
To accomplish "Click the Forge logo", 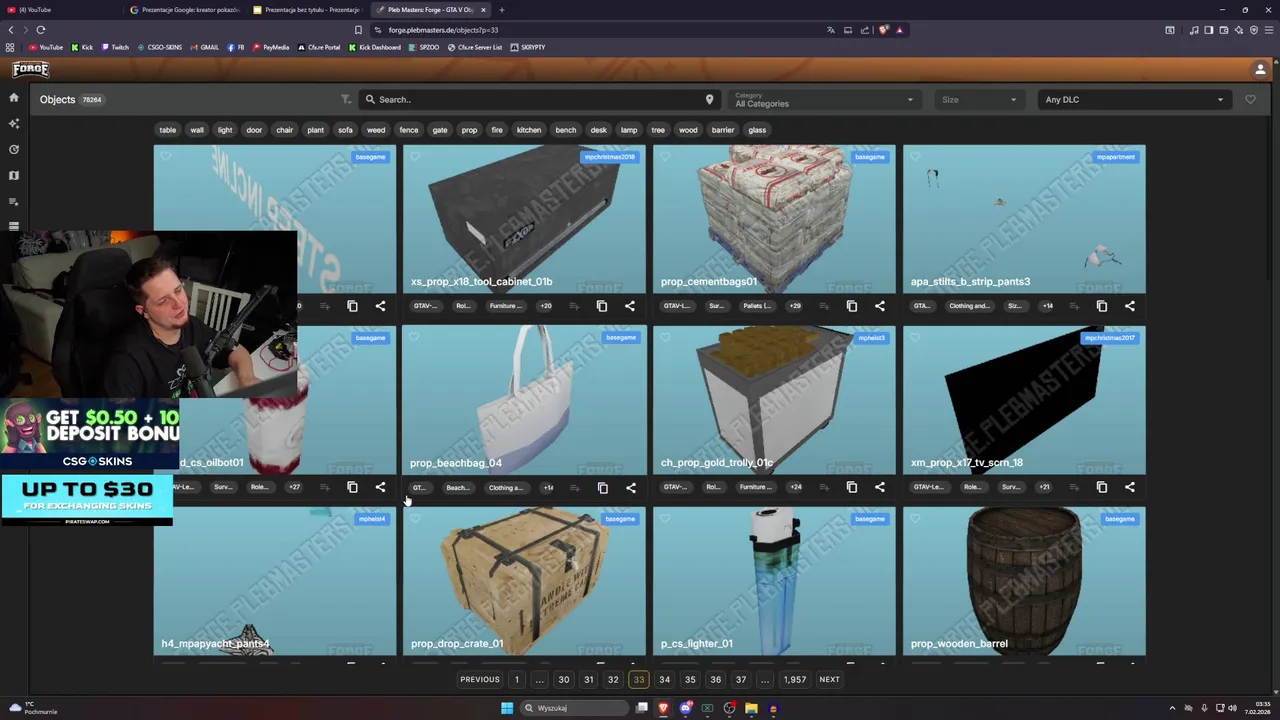I will click(30, 69).
